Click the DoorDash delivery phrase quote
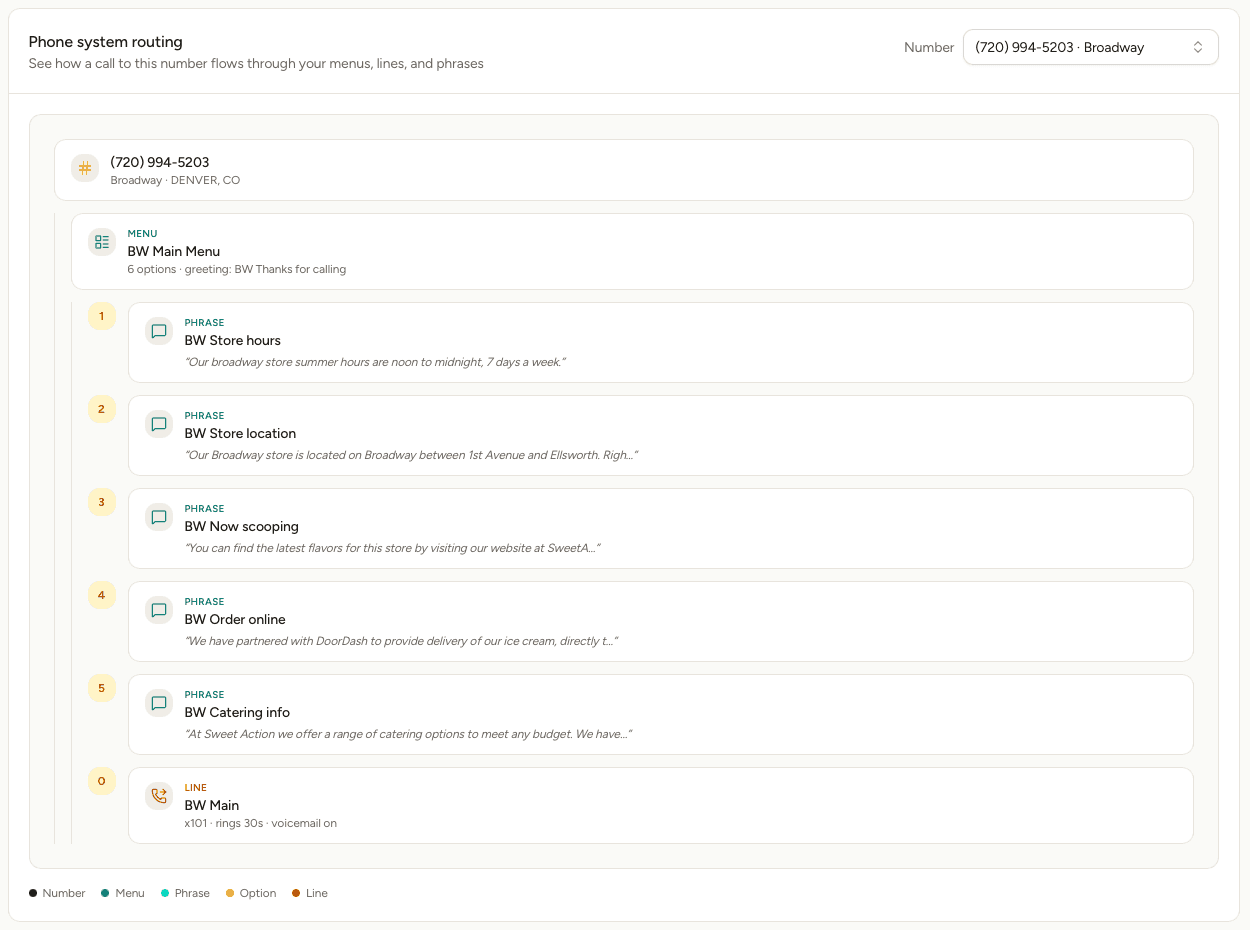The height and width of the screenshot is (930, 1250). click(x=401, y=641)
